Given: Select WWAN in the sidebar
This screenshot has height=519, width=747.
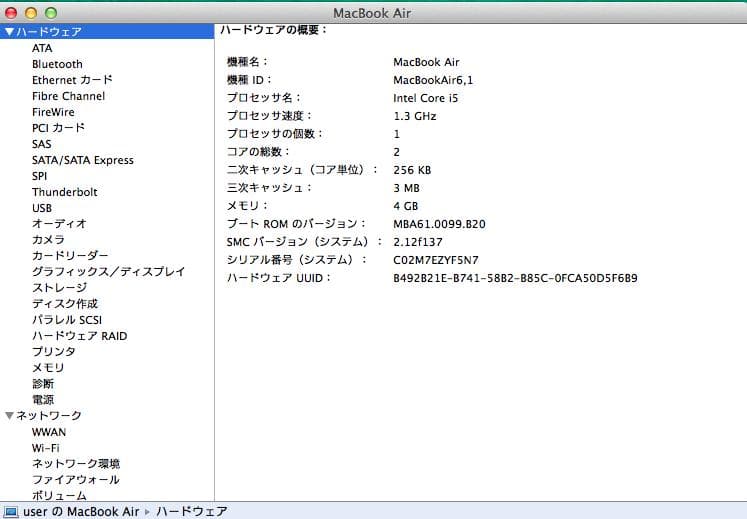Looking at the screenshot, I should tap(49, 432).
